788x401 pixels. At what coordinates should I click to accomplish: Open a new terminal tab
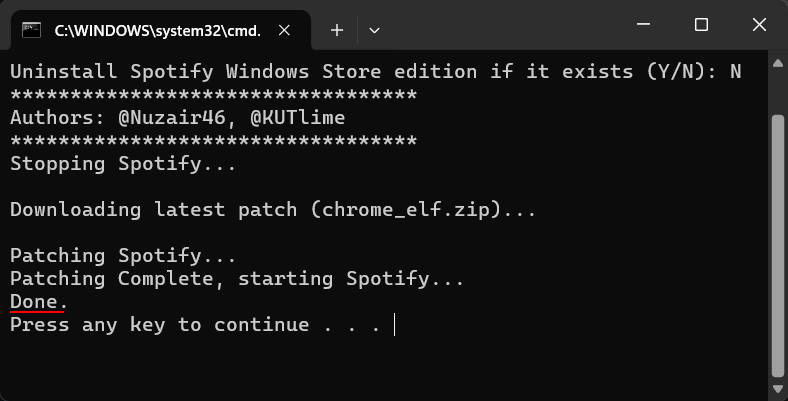pyautogui.click(x=337, y=30)
